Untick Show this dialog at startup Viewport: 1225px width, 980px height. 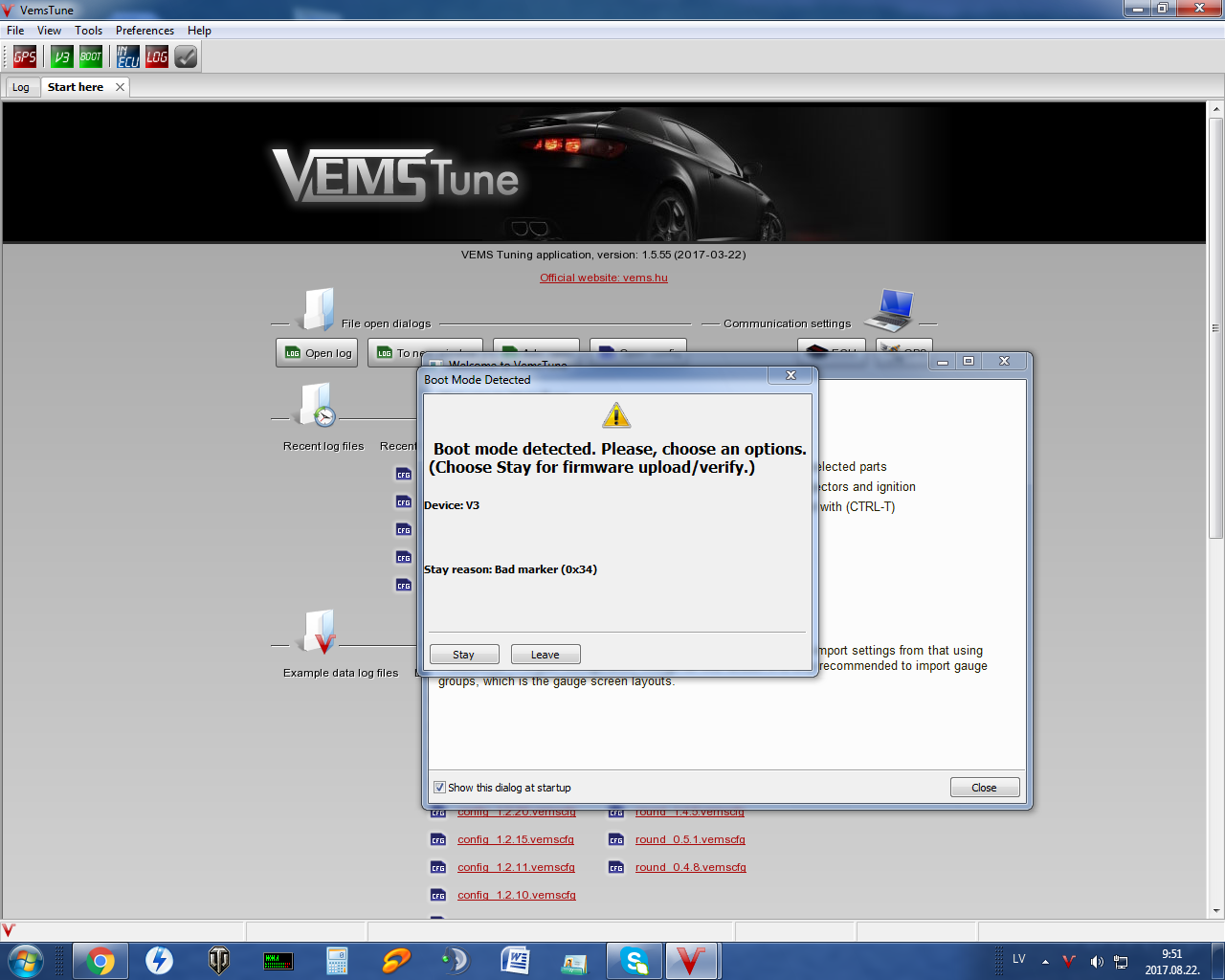point(440,788)
